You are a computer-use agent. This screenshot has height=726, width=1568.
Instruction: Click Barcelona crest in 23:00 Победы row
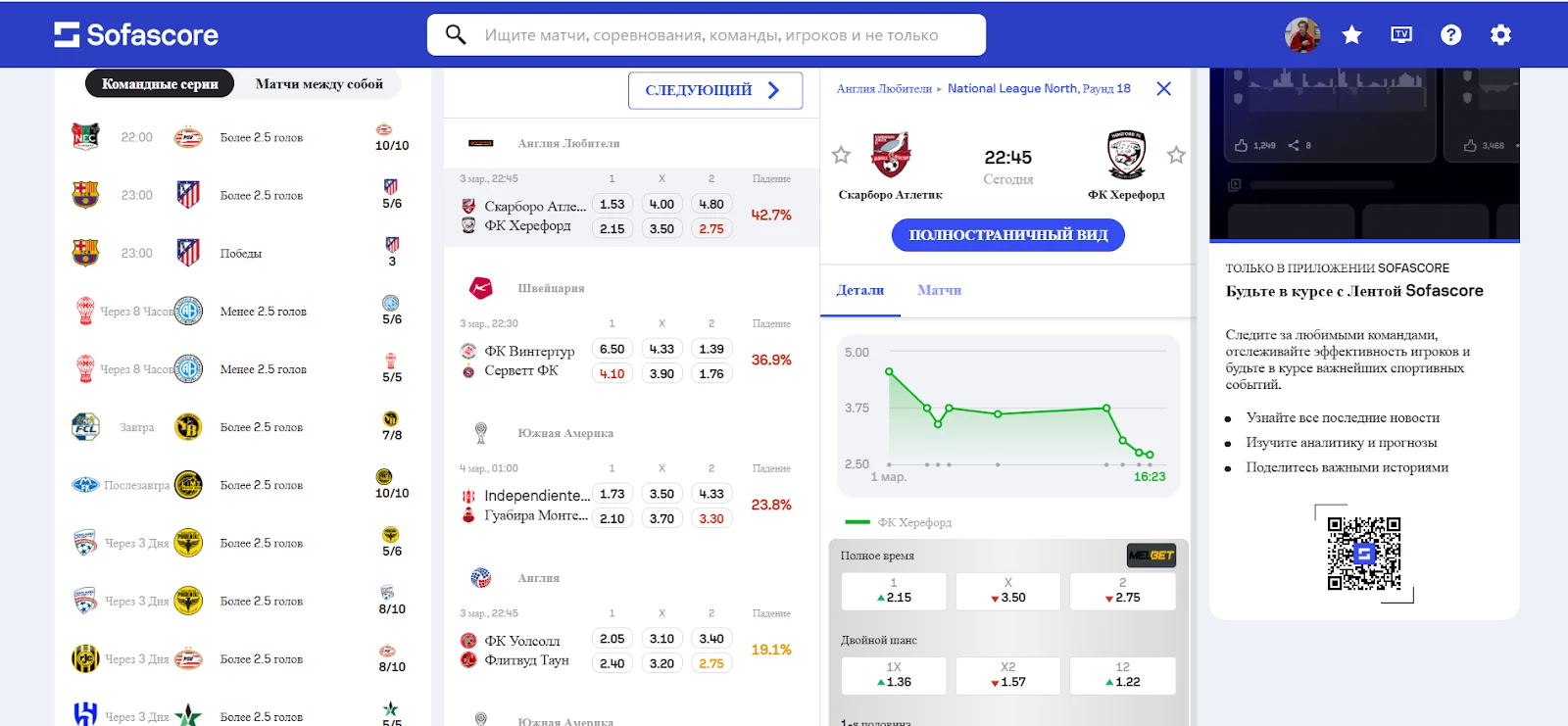pyautogui.click(x=86, y=253)
